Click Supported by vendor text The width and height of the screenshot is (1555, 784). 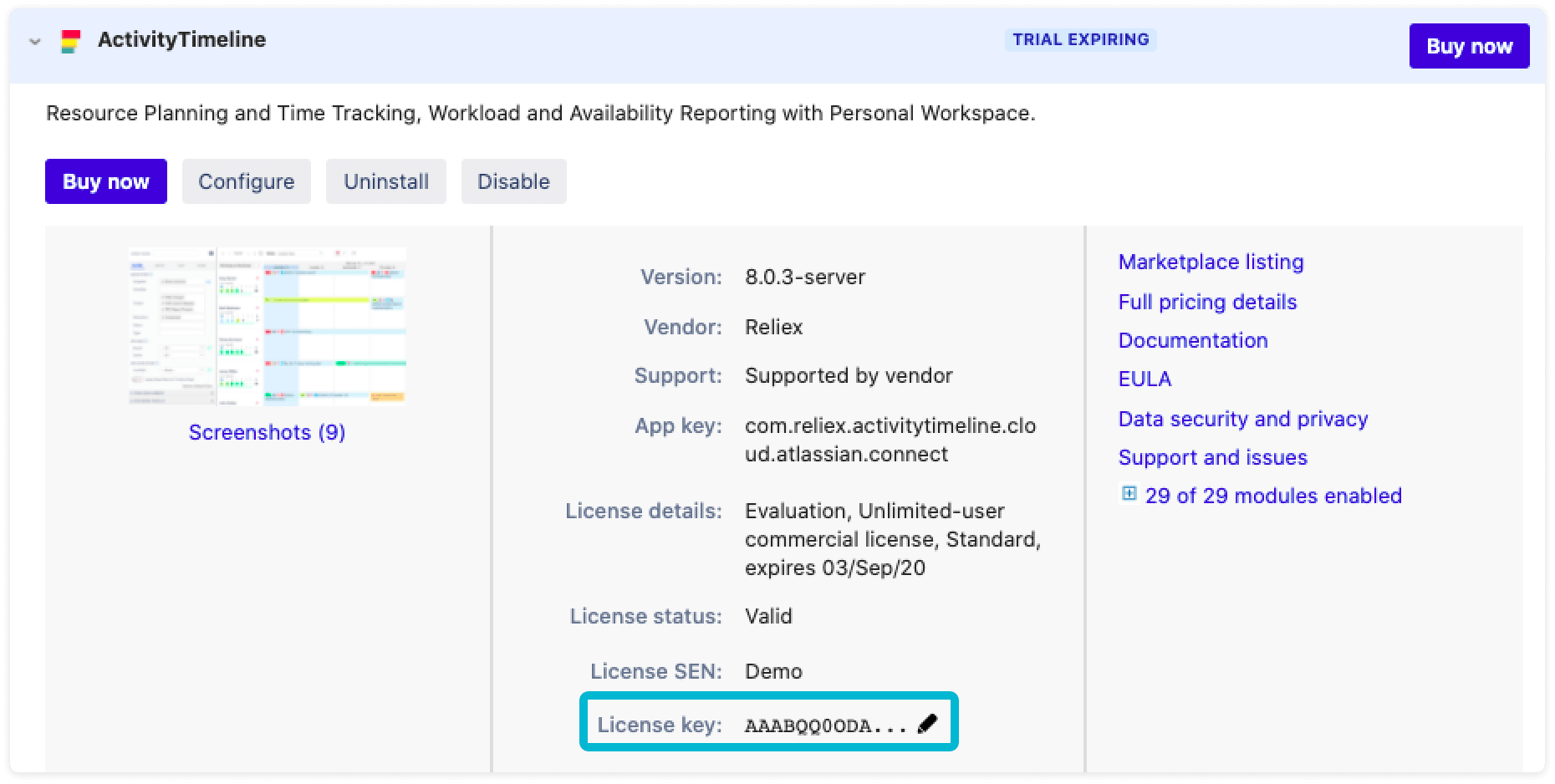click(x=849, y=375)
